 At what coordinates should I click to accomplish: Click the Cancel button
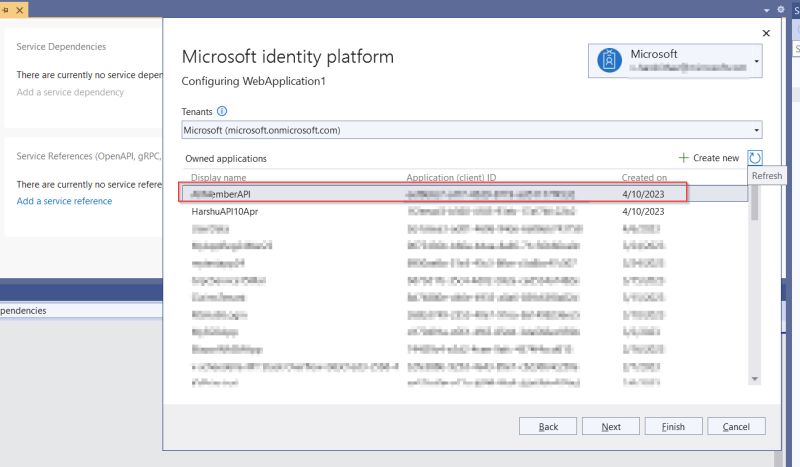click(x=736, y=426)
